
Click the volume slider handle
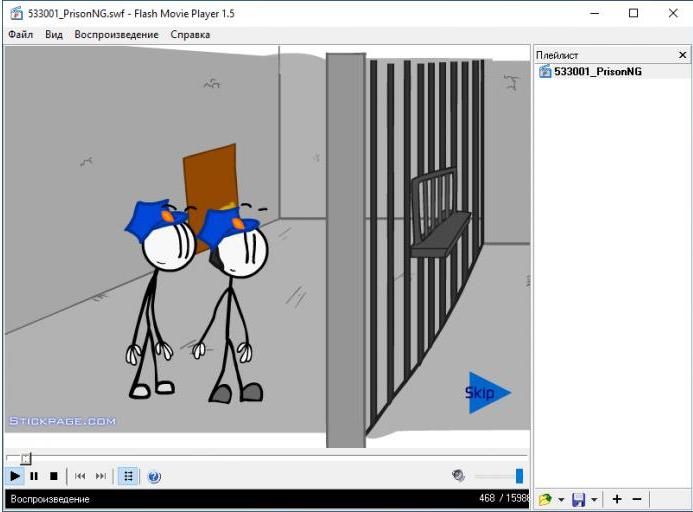pos(519,476)
